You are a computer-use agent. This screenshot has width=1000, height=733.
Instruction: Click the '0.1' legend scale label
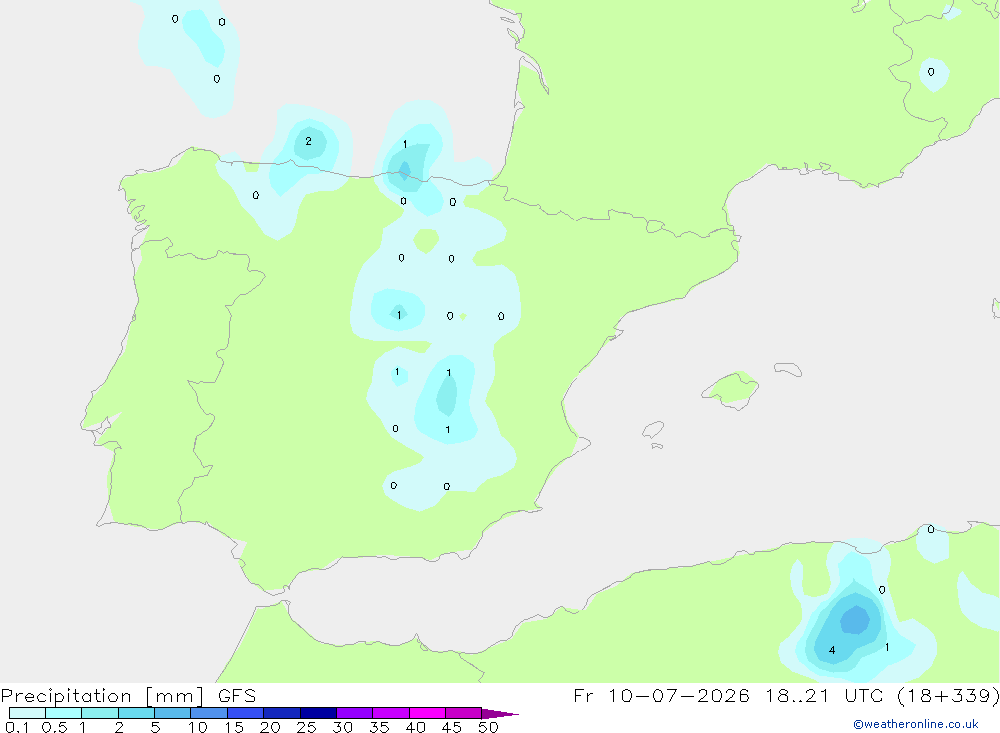click(17, 727)
